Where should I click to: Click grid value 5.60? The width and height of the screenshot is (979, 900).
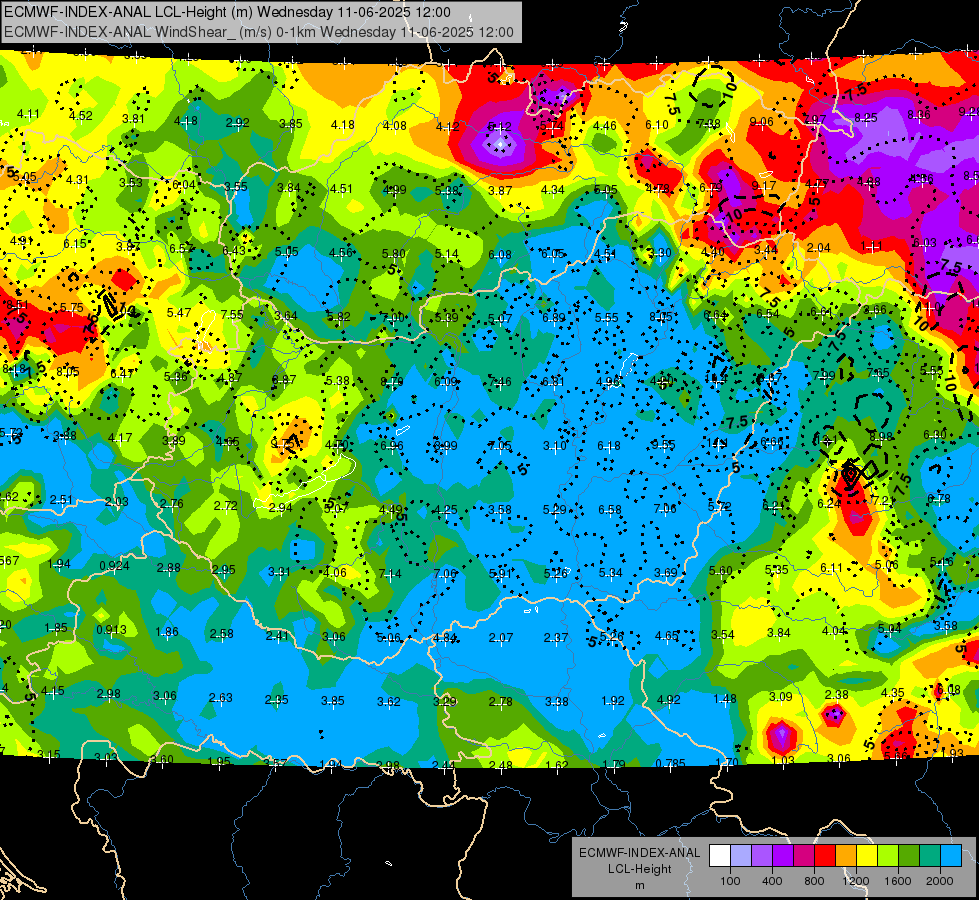tap(721, 571)
